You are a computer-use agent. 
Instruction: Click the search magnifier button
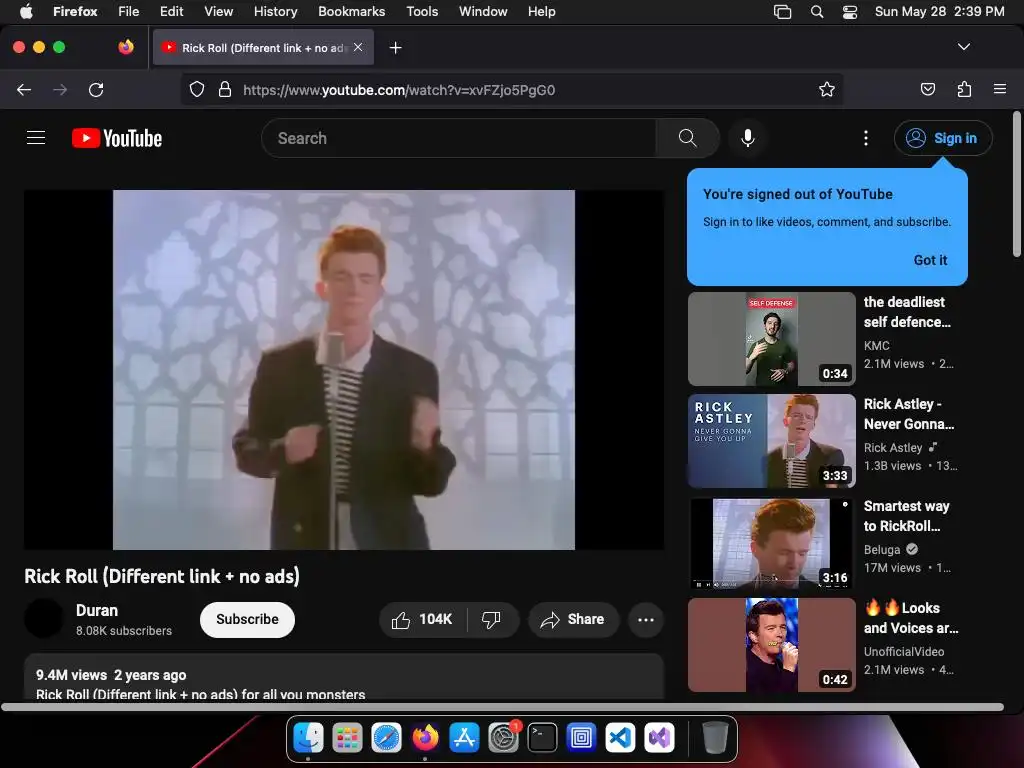pyautogui.click(x=687, y=138)
